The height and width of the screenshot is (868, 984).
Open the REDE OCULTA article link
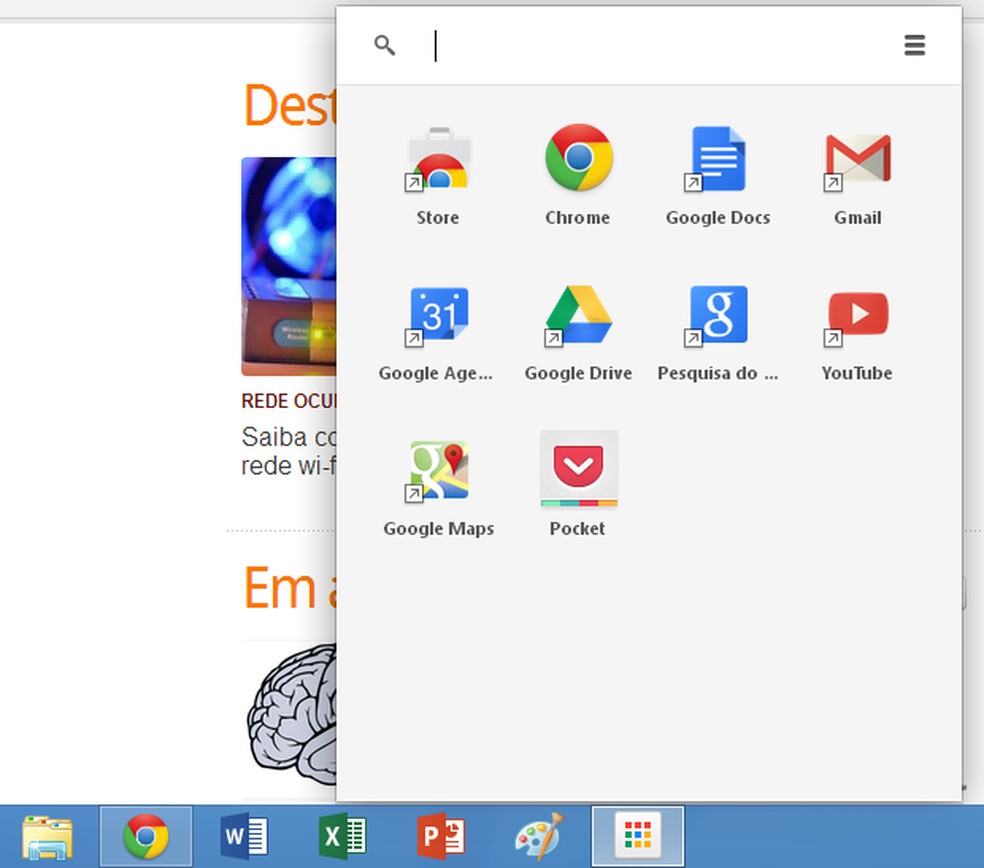pyautogui.click(x=285, y=401)
